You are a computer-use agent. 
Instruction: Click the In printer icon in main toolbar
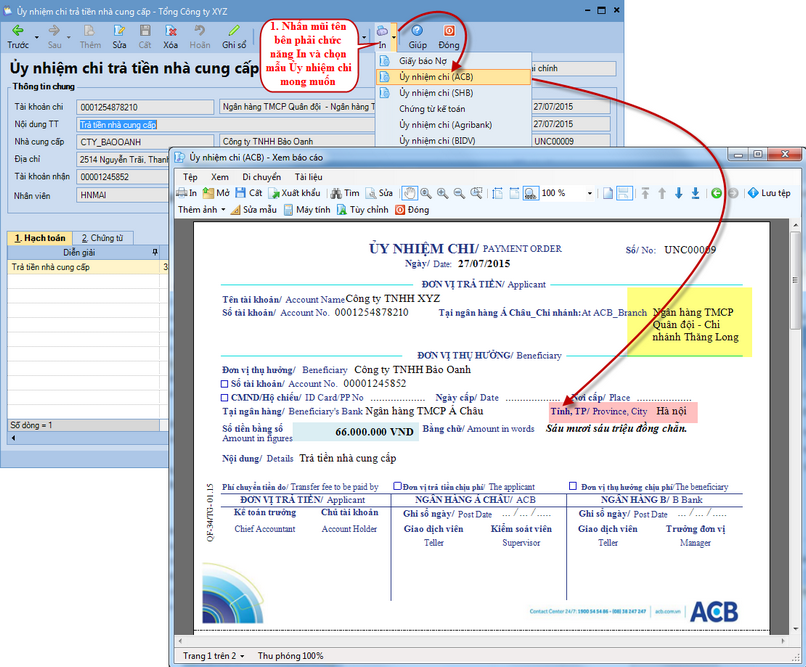coord(382,31)
